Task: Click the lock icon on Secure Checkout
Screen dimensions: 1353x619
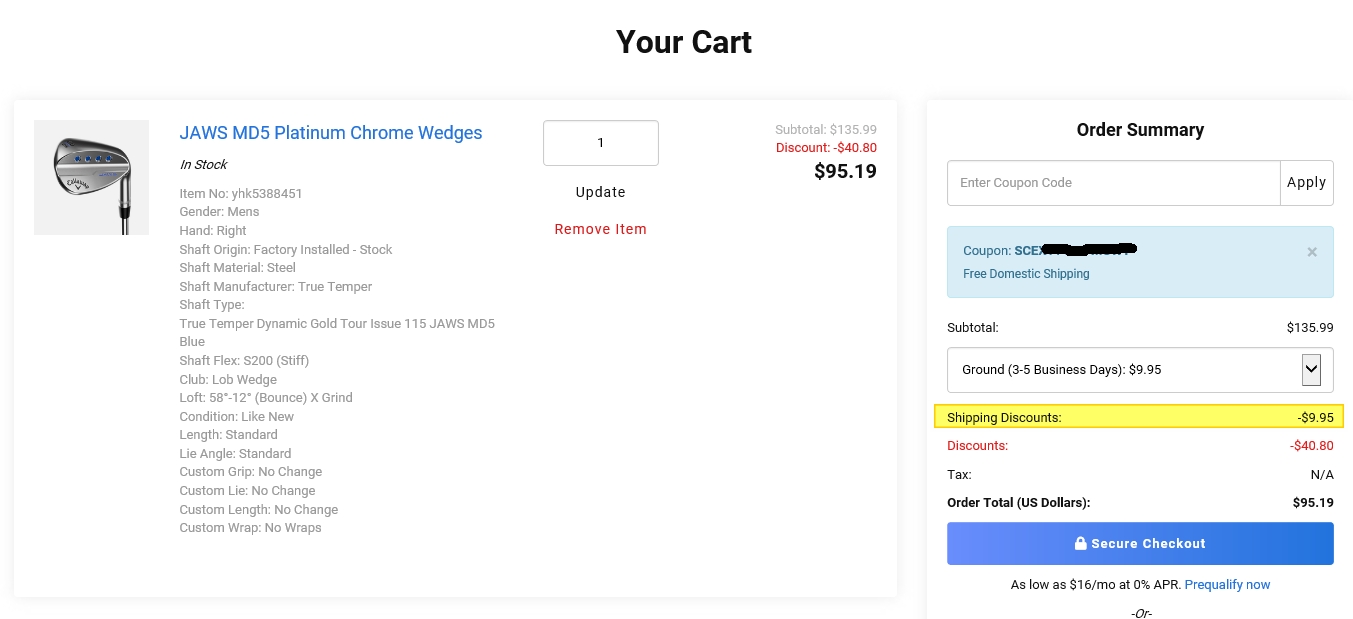Action: click(x=1080, y=544)
